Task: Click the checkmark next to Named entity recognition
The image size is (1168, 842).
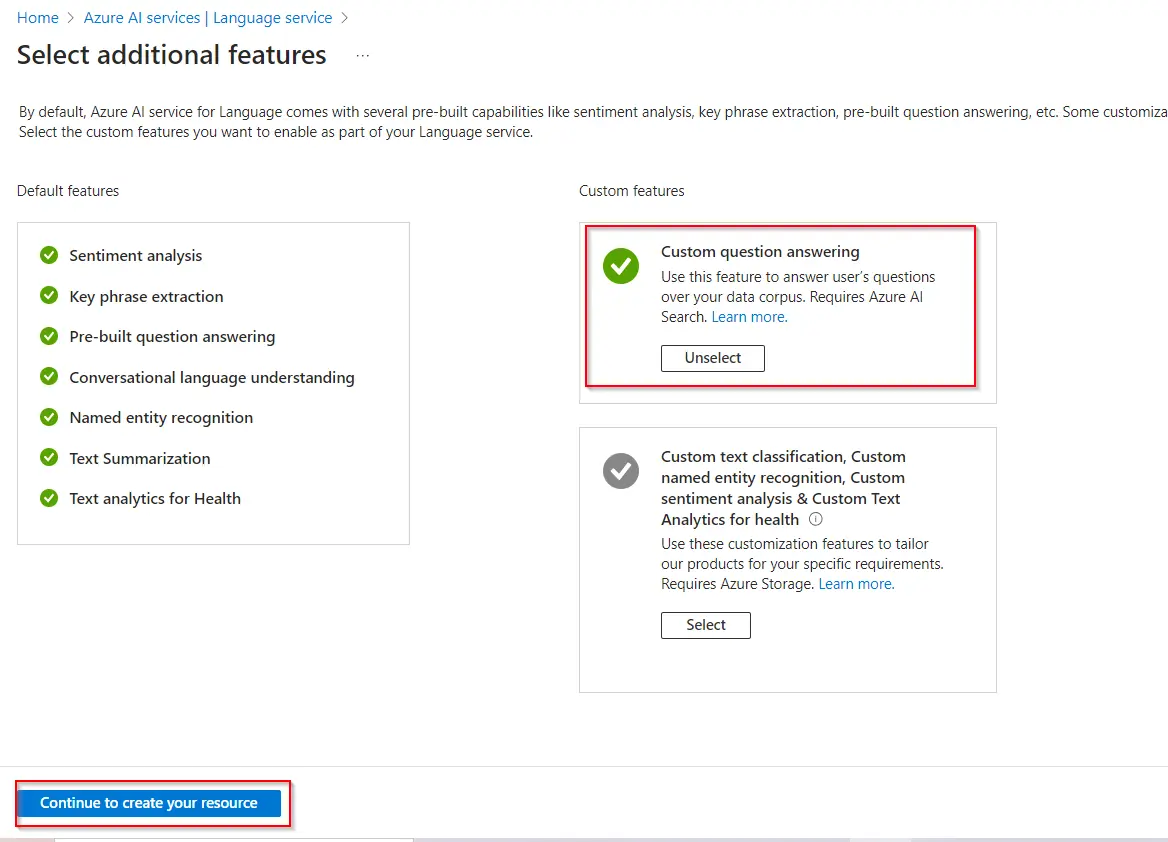Action: point(48,417)
